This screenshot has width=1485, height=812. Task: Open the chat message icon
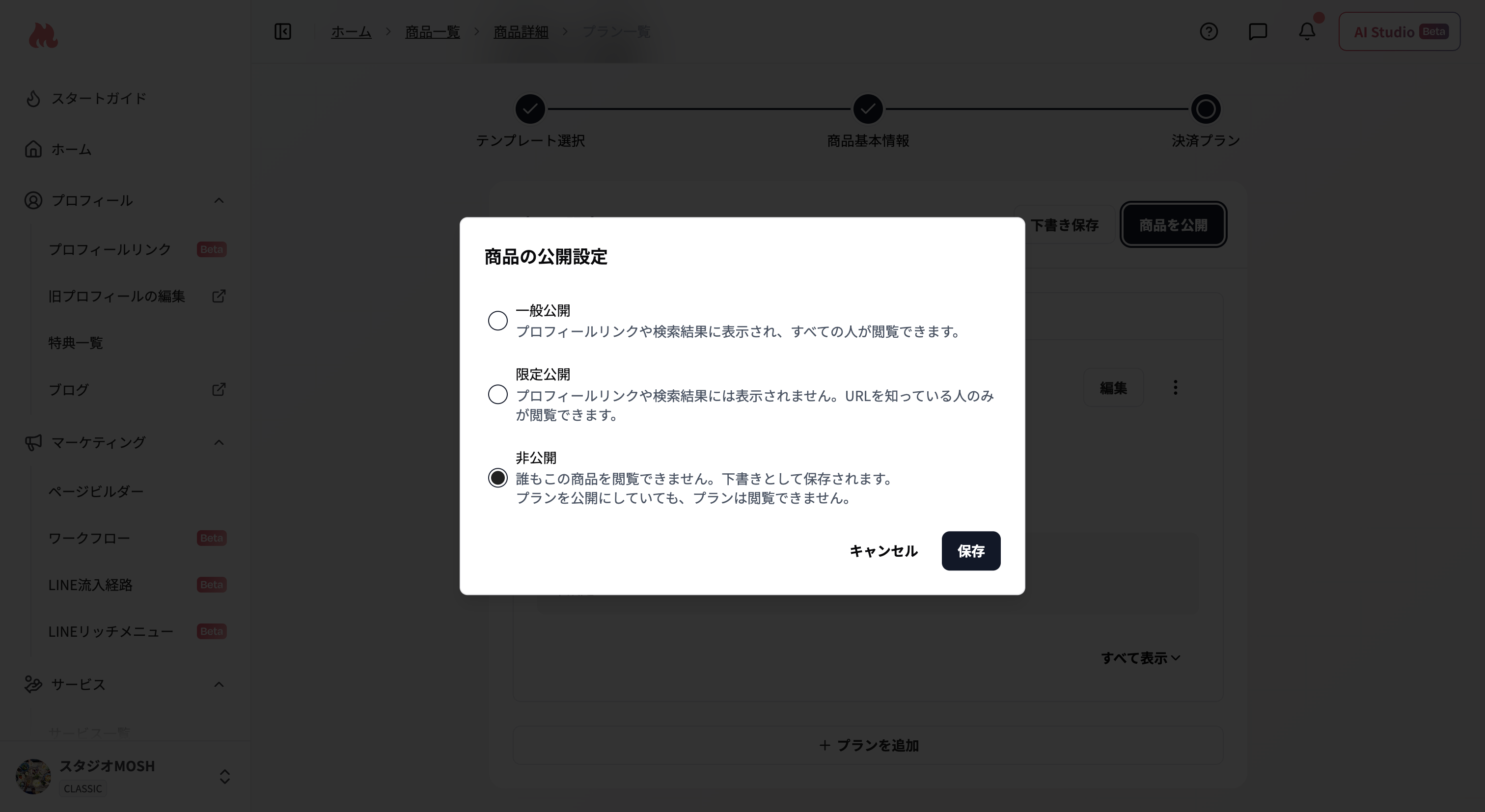pyautogui.click(x=1257, y=31)
